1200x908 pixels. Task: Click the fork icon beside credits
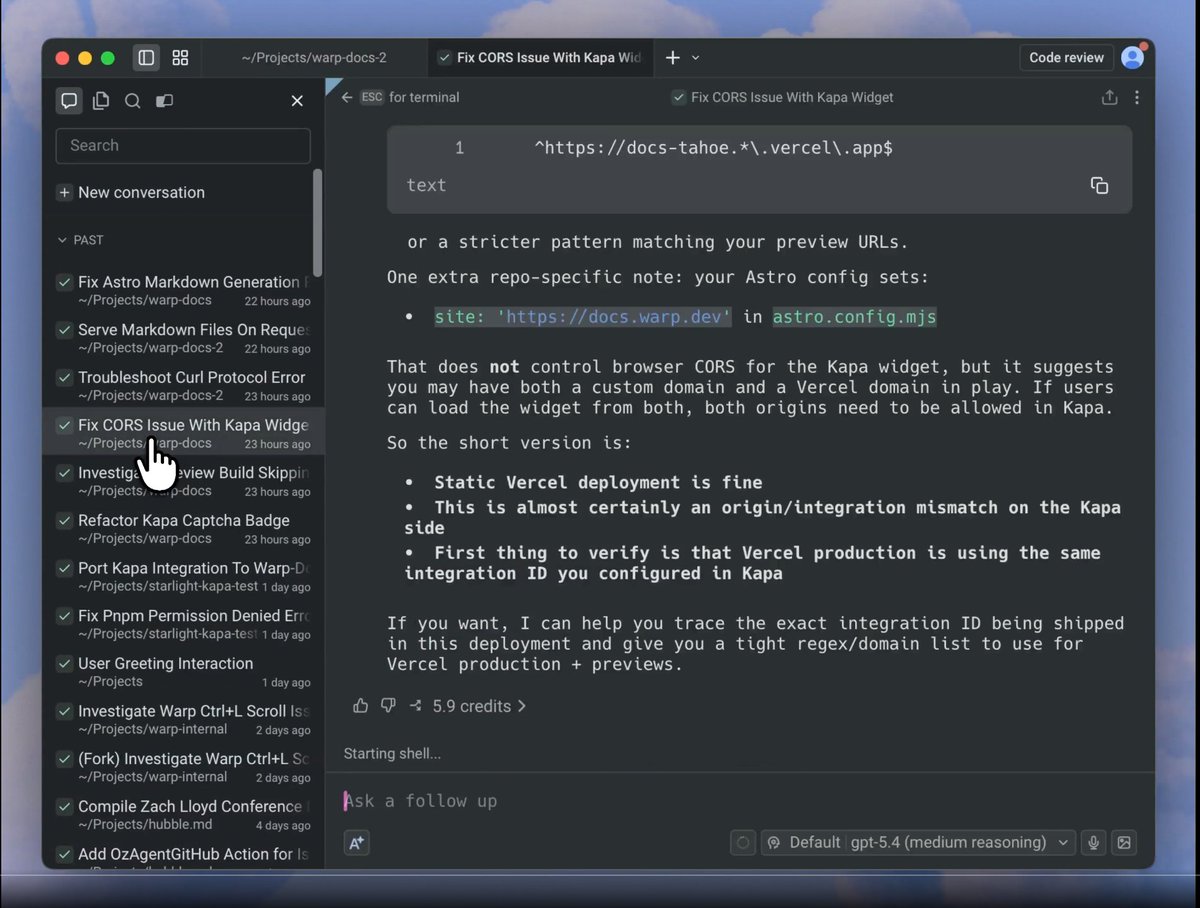(415, 706)
